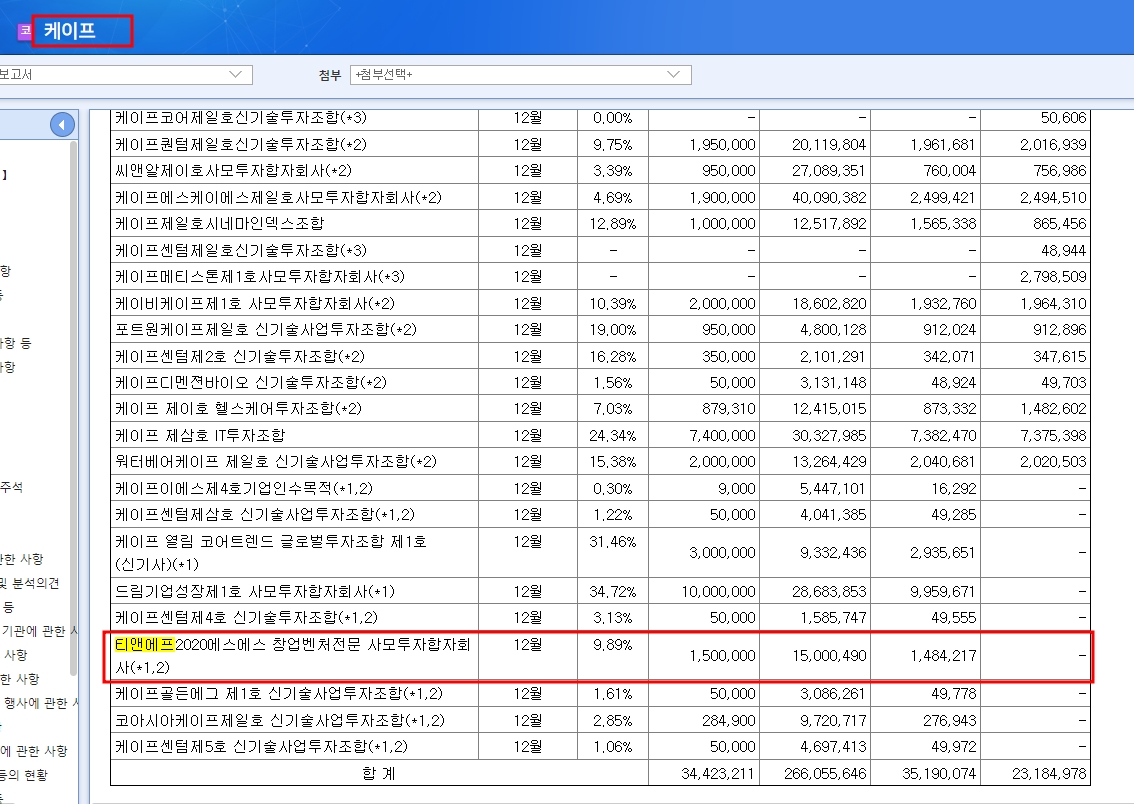Click the yellow highlighted 티앤에프 text
This screenshot has width=1134, height=804.
[x=145, y=644]
